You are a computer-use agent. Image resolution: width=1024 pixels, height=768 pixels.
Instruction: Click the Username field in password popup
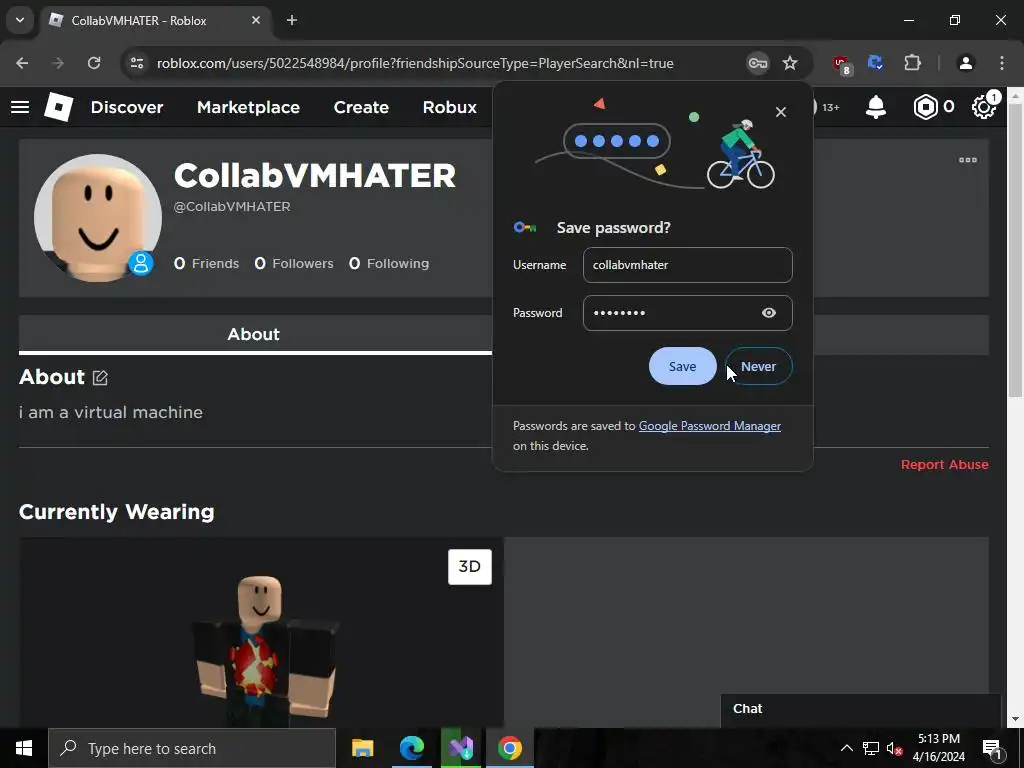[x=688, y=265]
